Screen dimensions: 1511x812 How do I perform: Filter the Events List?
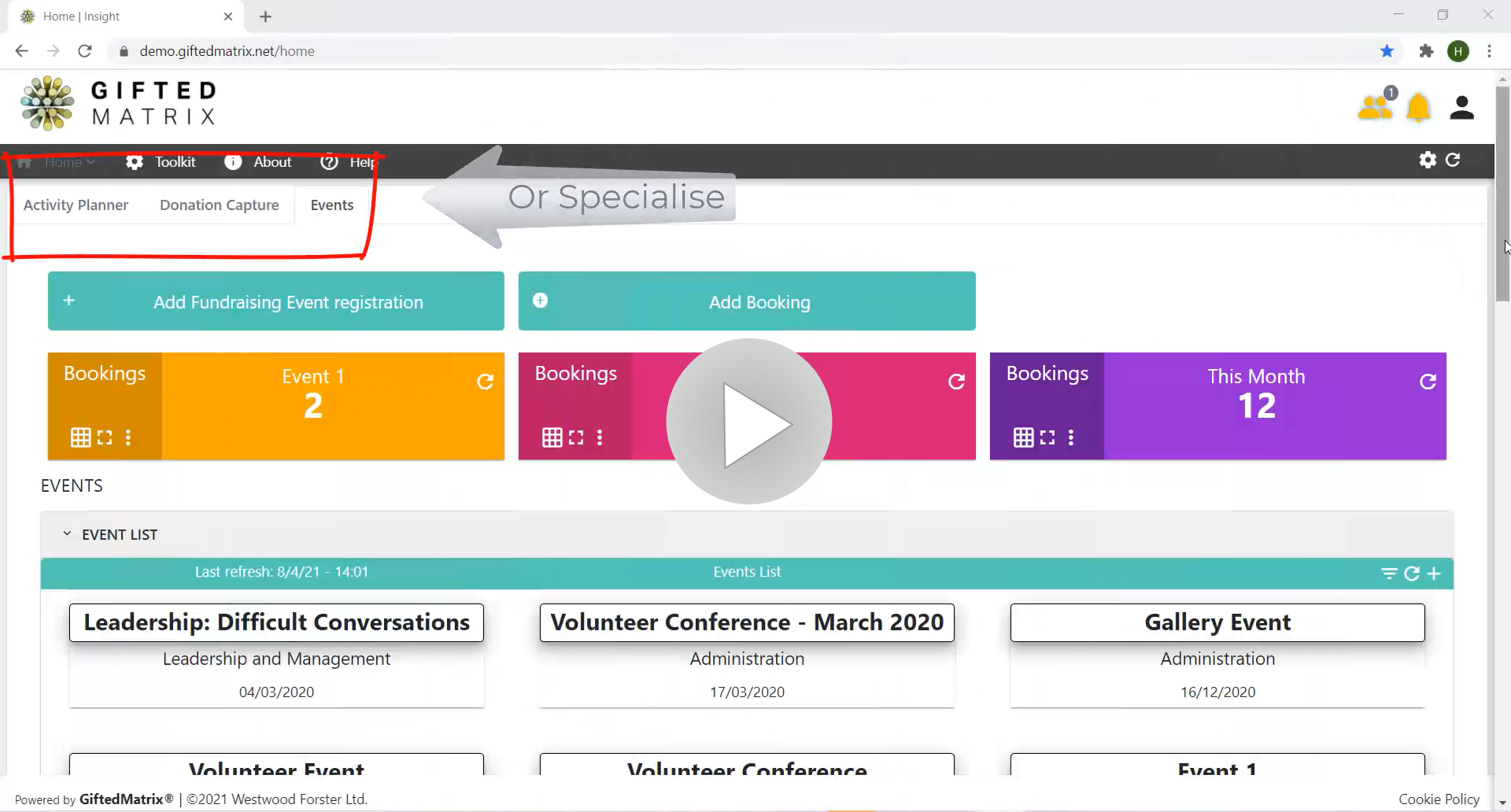point(1388,574)
